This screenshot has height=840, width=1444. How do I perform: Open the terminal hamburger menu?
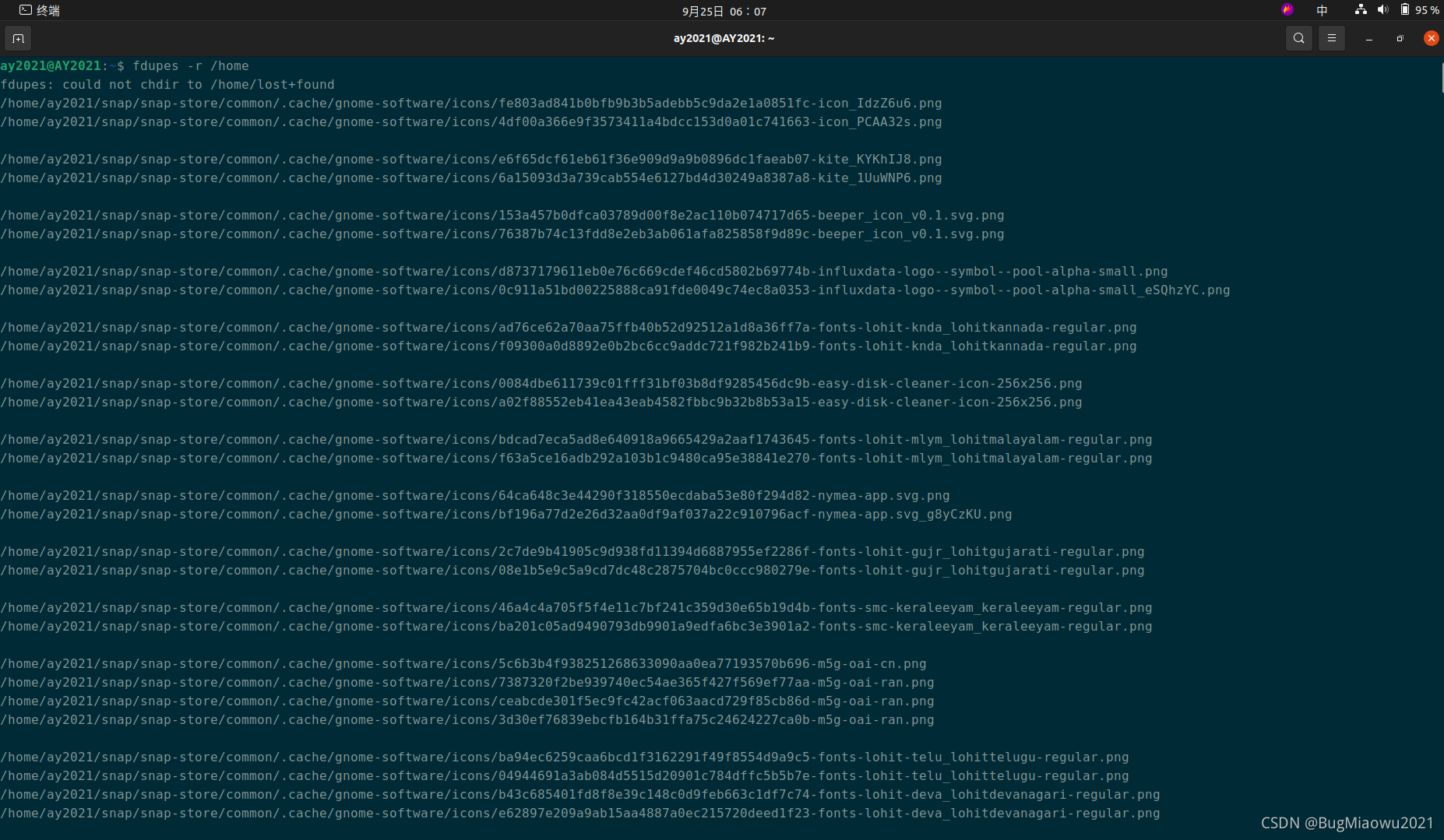click(1332, 38)
